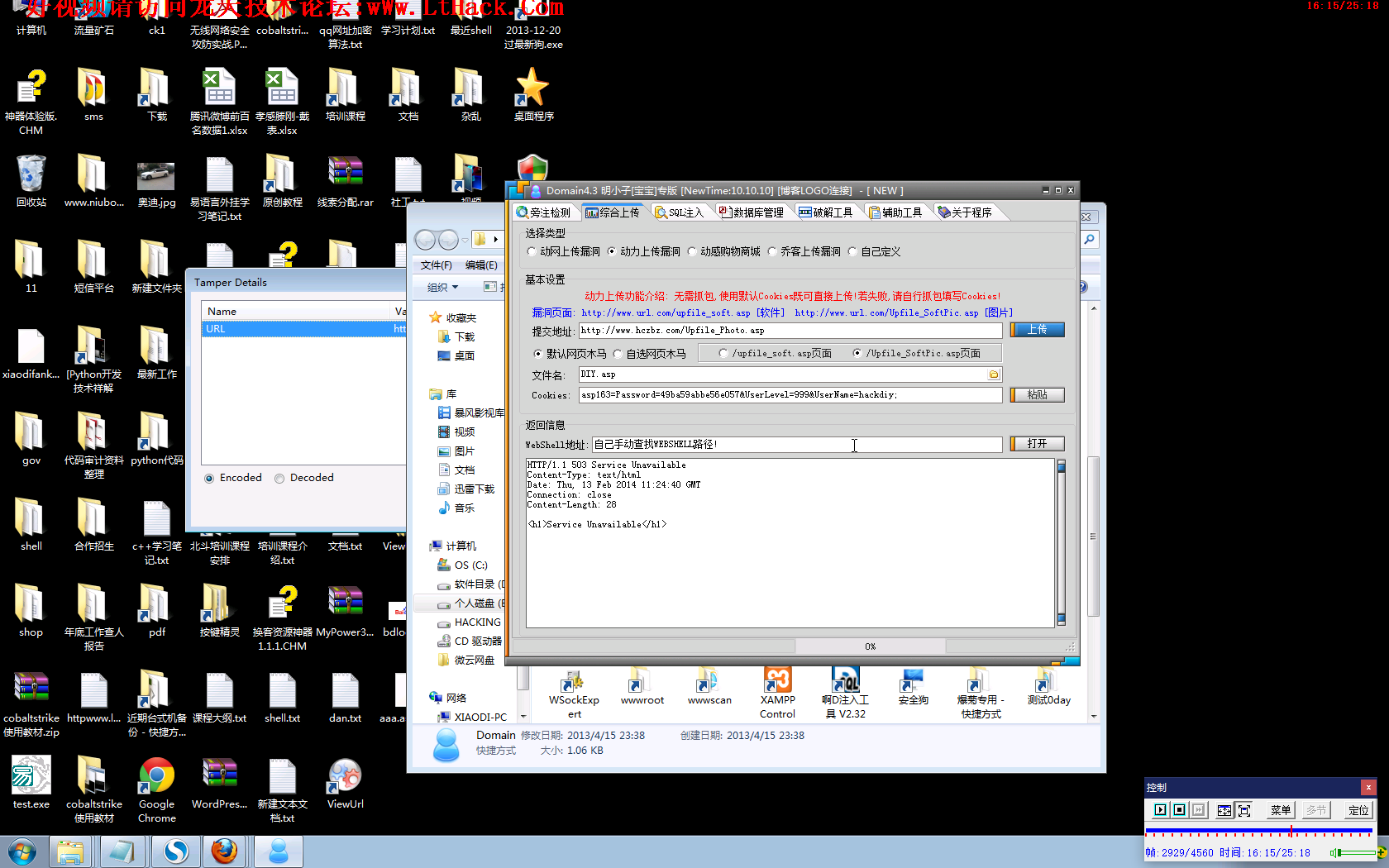
Task: Select 桌面 in Explorer sidebar
Action: point(456,356)
